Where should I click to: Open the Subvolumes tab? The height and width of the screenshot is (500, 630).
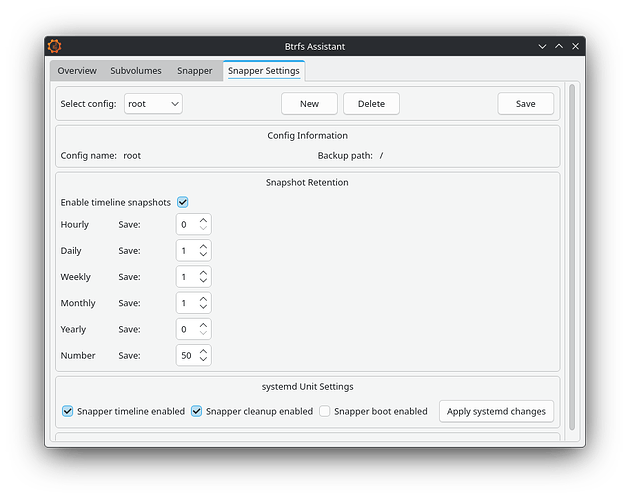click(136, 71)
